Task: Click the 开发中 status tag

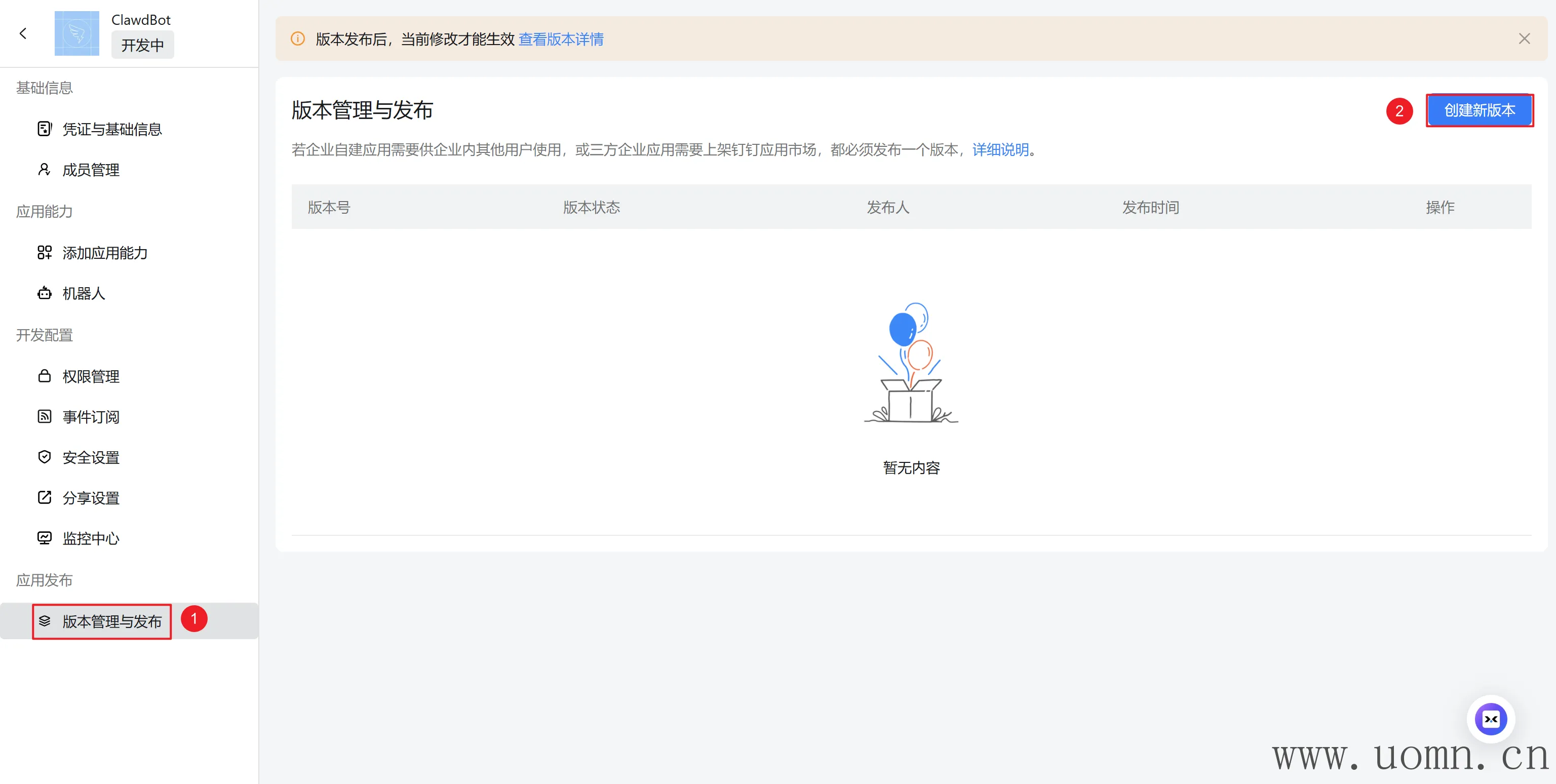Action: [x=142, y=45]
